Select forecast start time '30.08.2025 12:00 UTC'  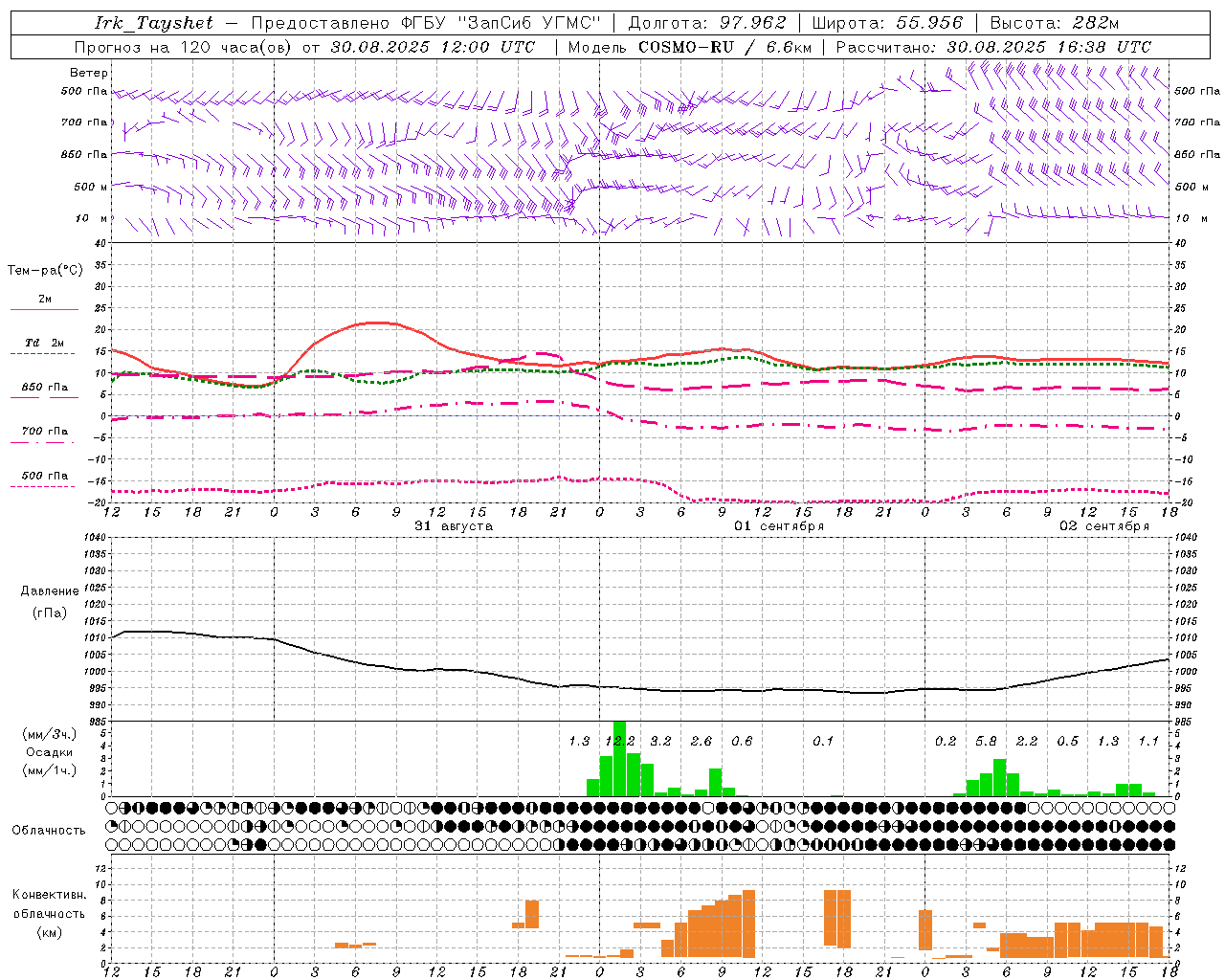tap(433, 47)
